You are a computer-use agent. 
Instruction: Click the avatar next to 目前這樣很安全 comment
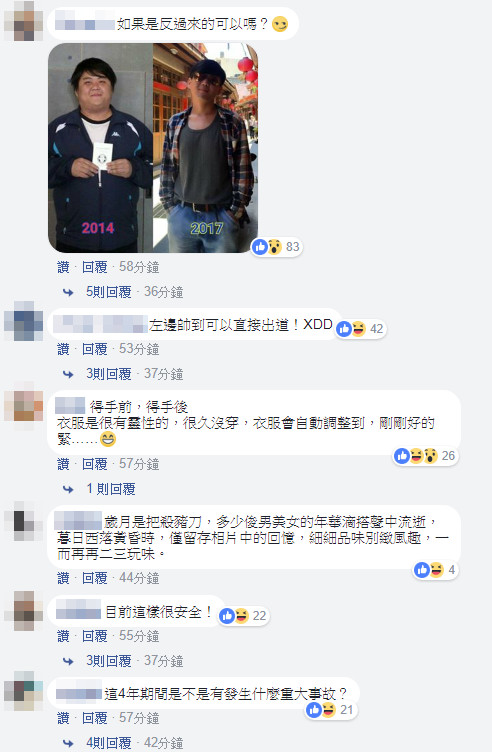coord(23,611)
